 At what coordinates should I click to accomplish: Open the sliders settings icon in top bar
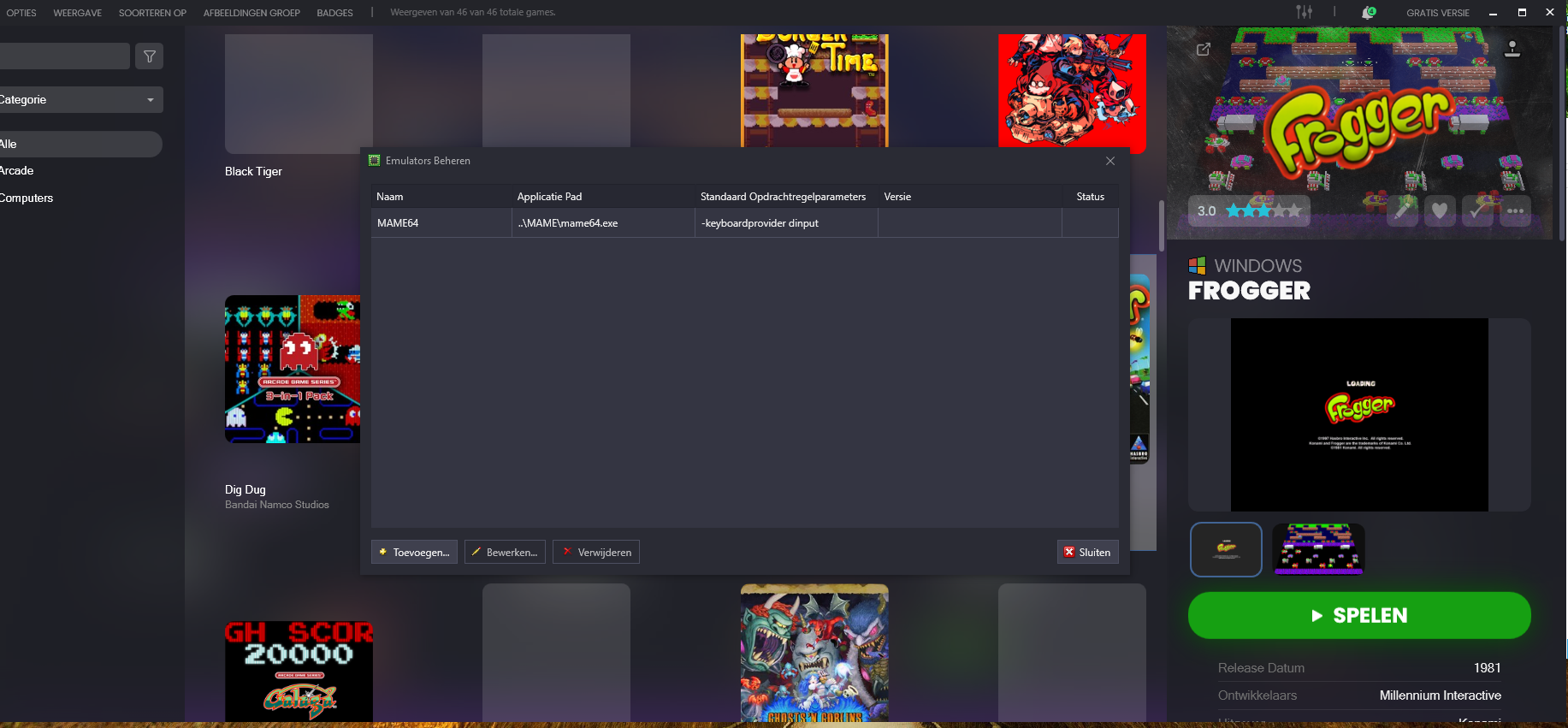tap(1304, 12)
